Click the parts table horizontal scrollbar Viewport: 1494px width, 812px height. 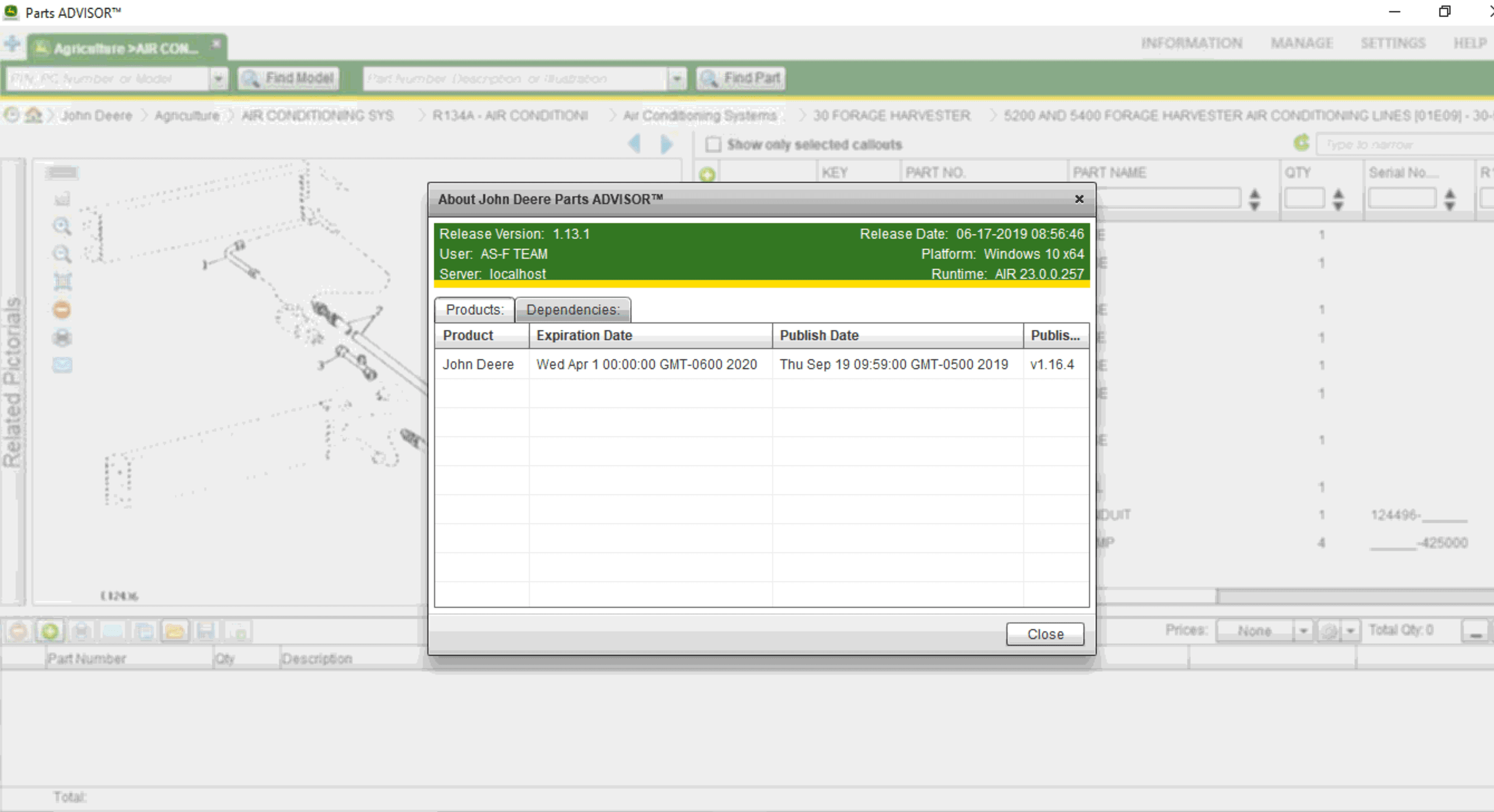pyautogui.click(x=1351, y=596)
